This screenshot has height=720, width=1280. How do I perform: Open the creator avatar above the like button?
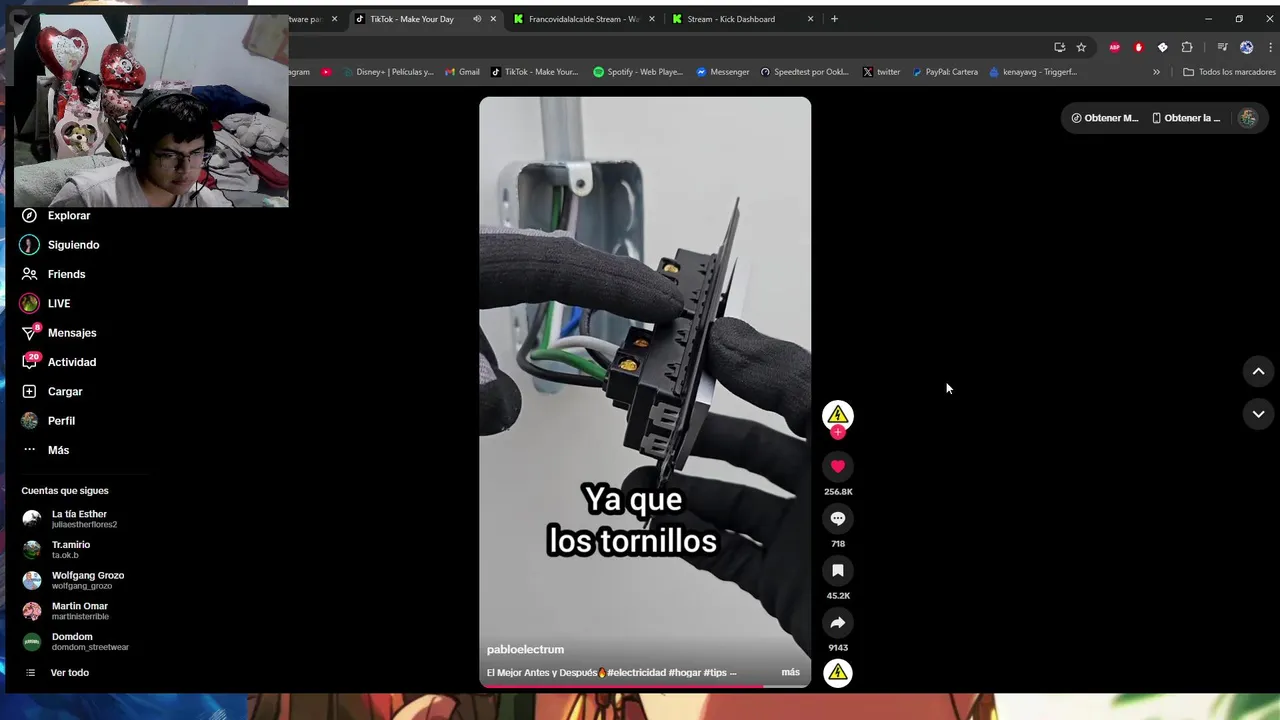[838, 414]
